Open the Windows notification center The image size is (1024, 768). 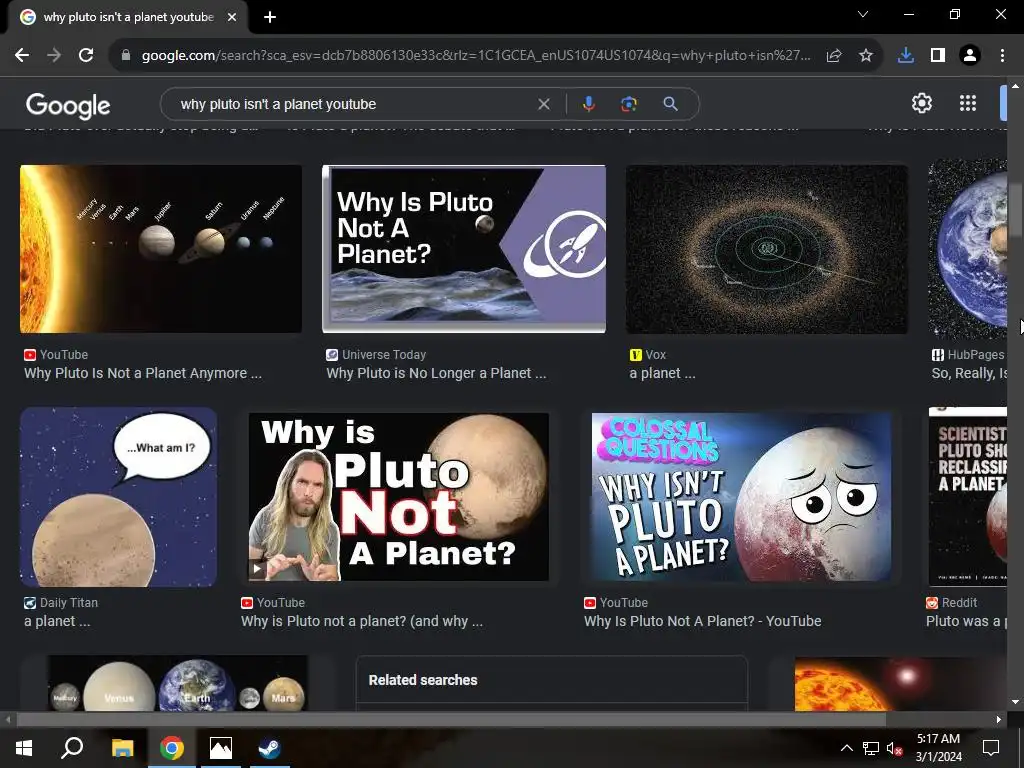point(991,748)
